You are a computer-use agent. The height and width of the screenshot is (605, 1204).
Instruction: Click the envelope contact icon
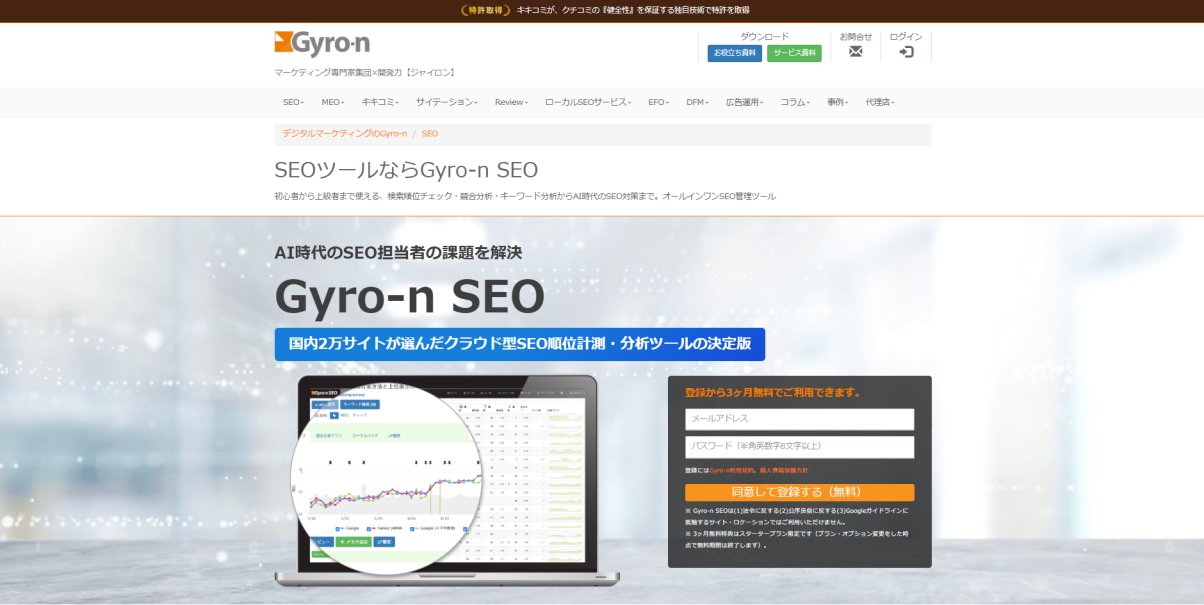(855, 52)
